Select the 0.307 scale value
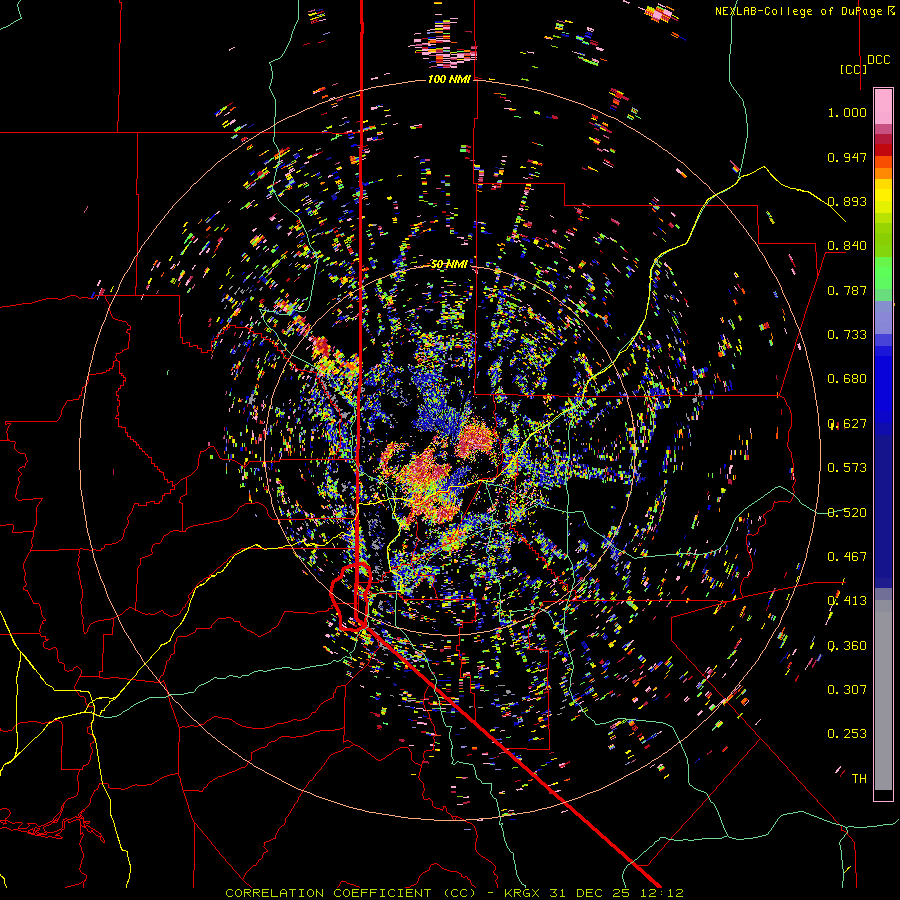The width and height of the screenshot is (900, 900). pyautogui.click(x=847, y=690)
